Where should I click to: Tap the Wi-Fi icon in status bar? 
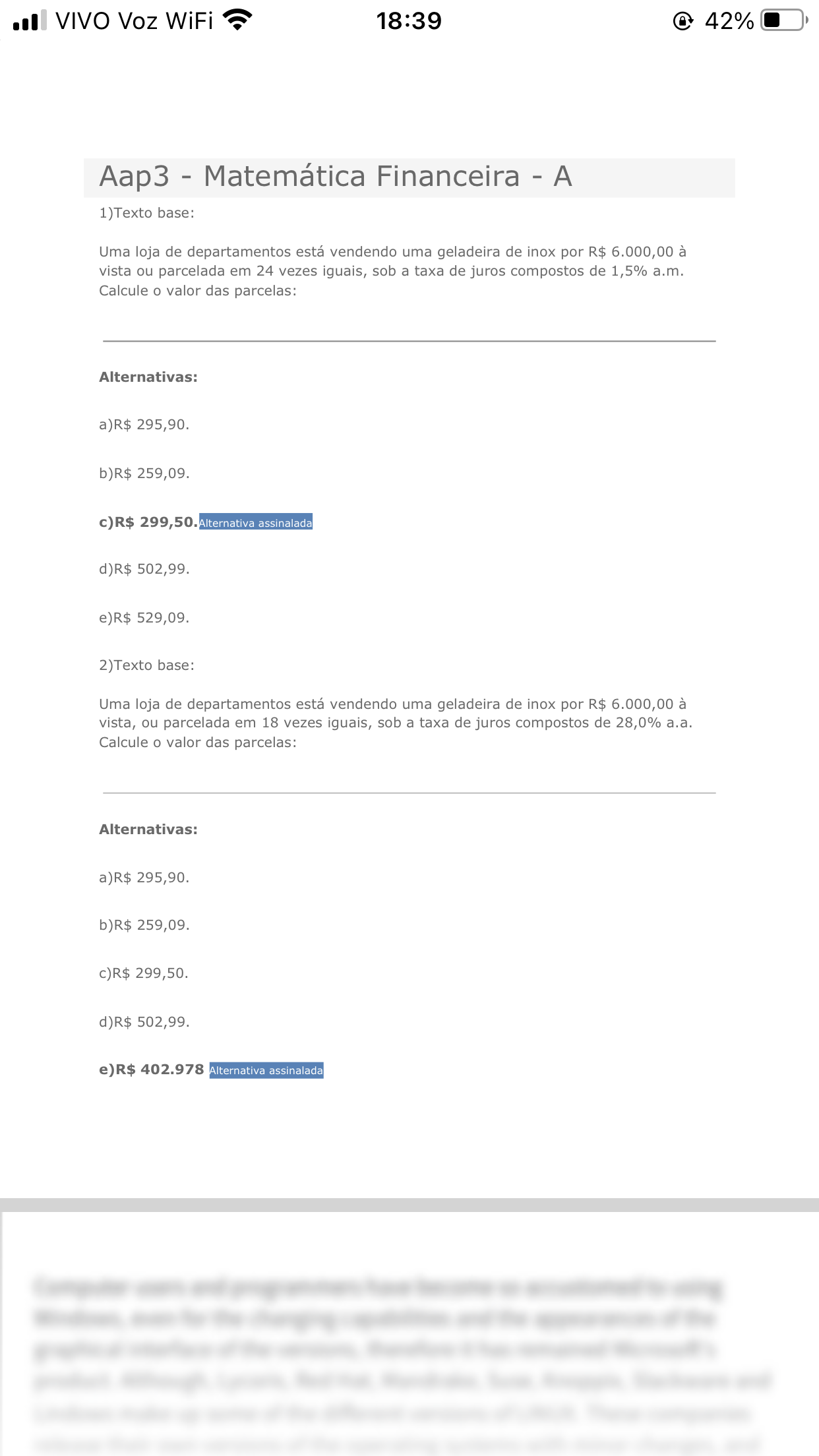click(x=237, y=20)
